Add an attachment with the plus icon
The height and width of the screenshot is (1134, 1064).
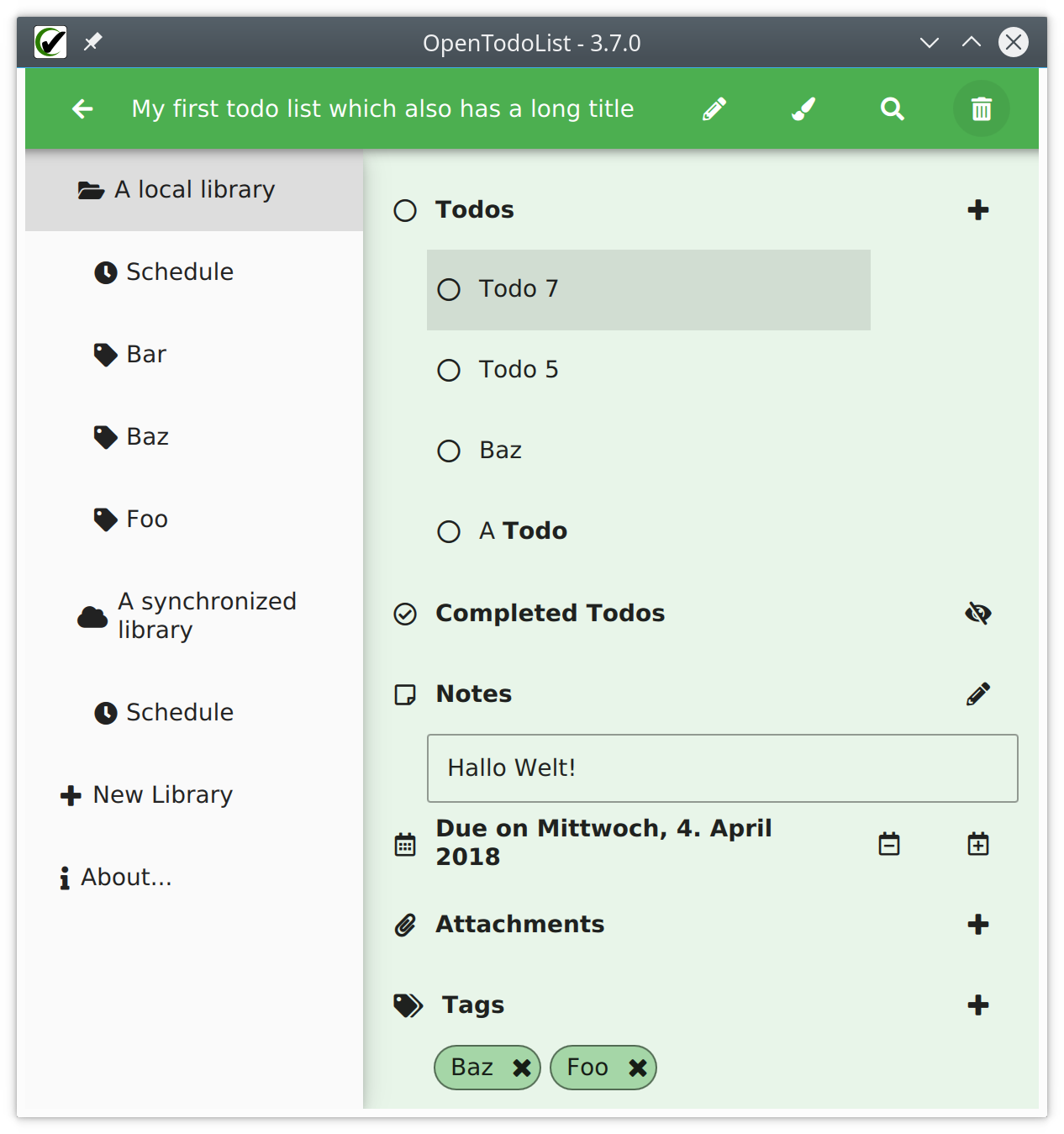pyautogui.click(x=978, y=925)
